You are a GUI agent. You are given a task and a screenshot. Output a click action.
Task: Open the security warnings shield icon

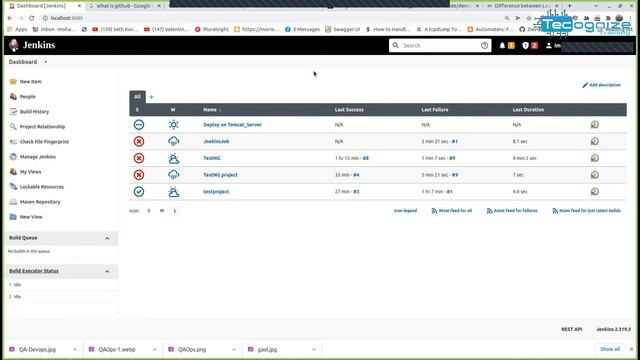(x=525, y=45)
